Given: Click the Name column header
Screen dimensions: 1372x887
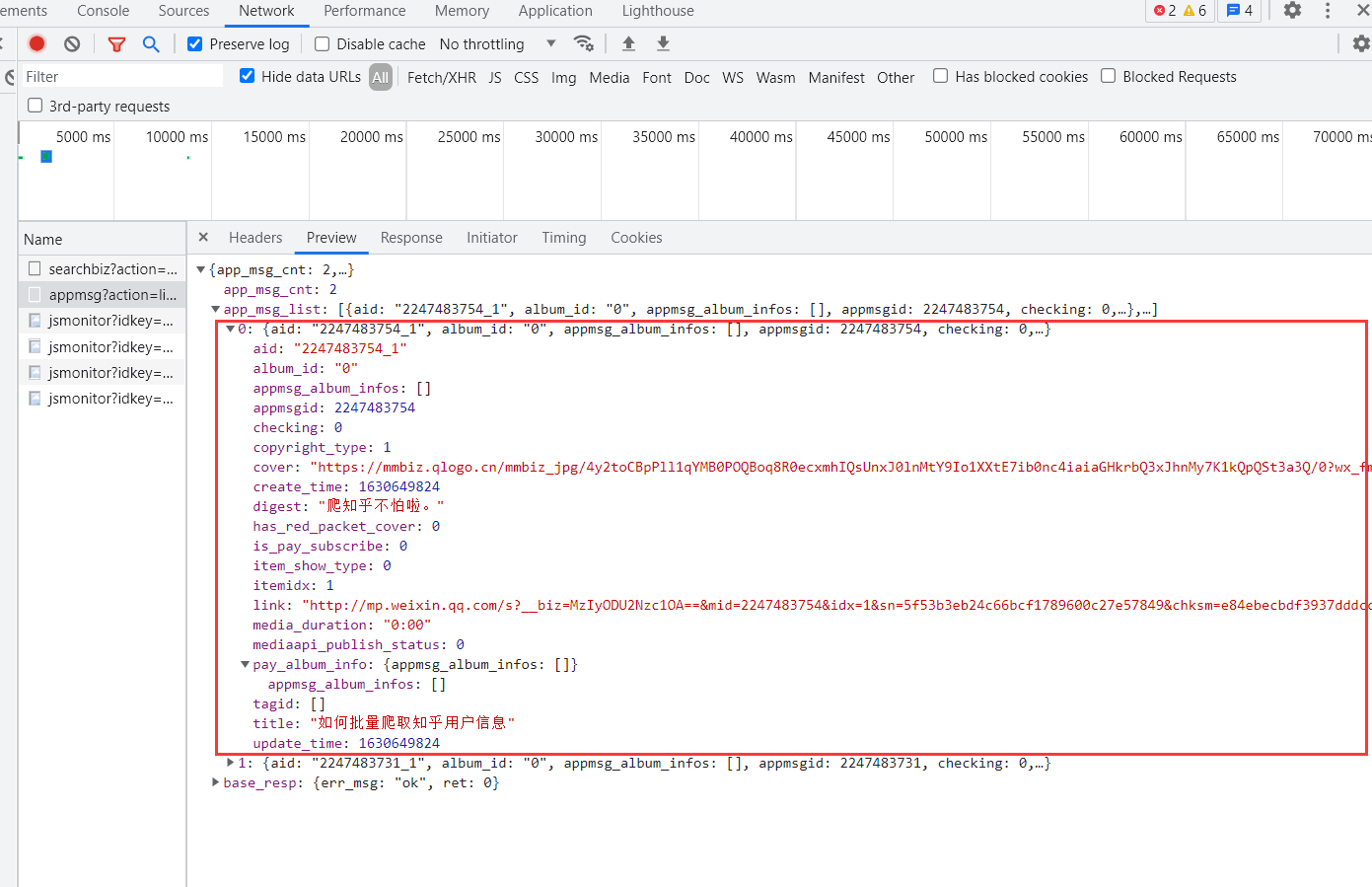Looking at the screenshot, I should coord(103,239).
